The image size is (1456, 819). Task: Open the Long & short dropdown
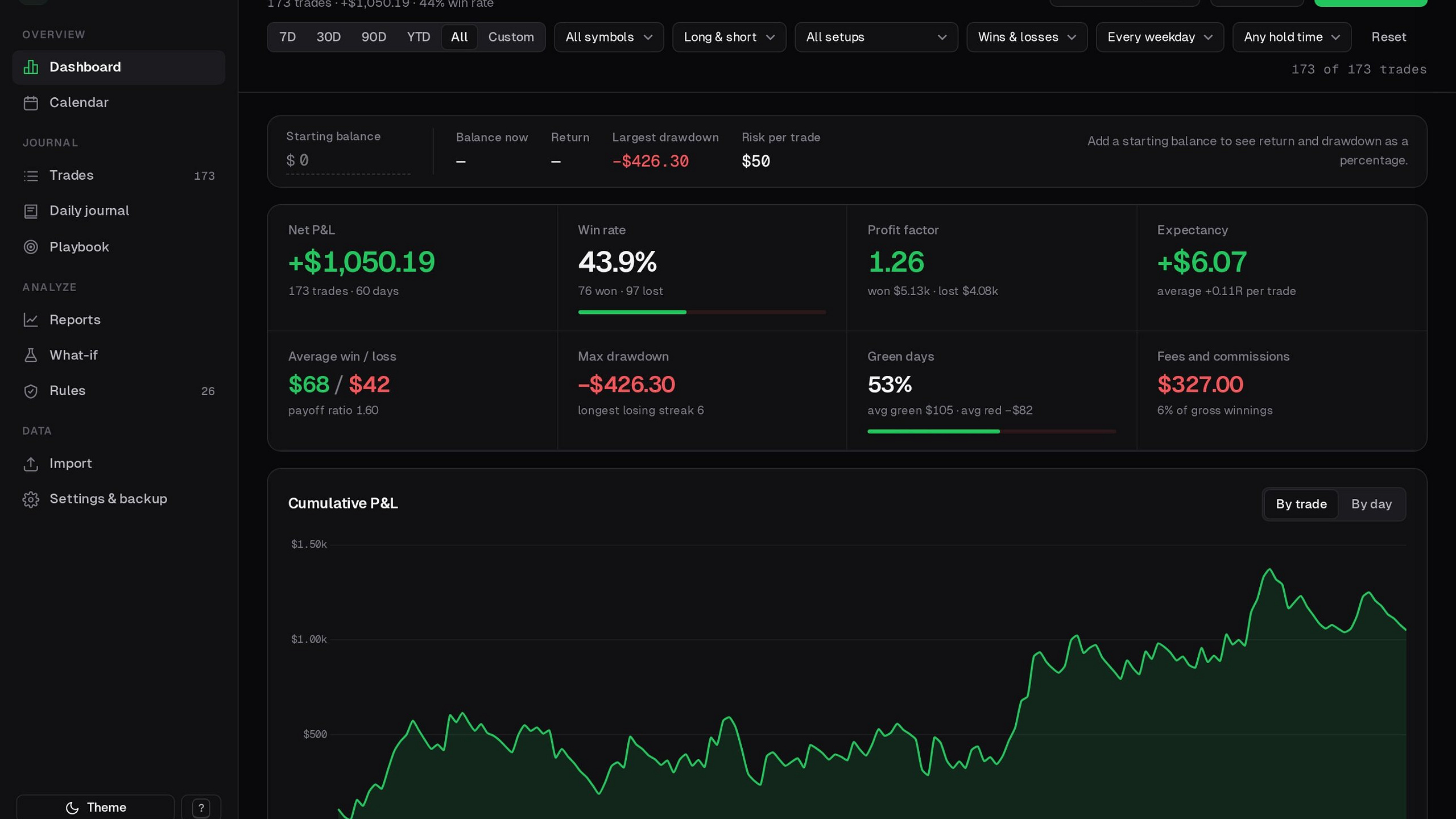click(x=729, y=37)
